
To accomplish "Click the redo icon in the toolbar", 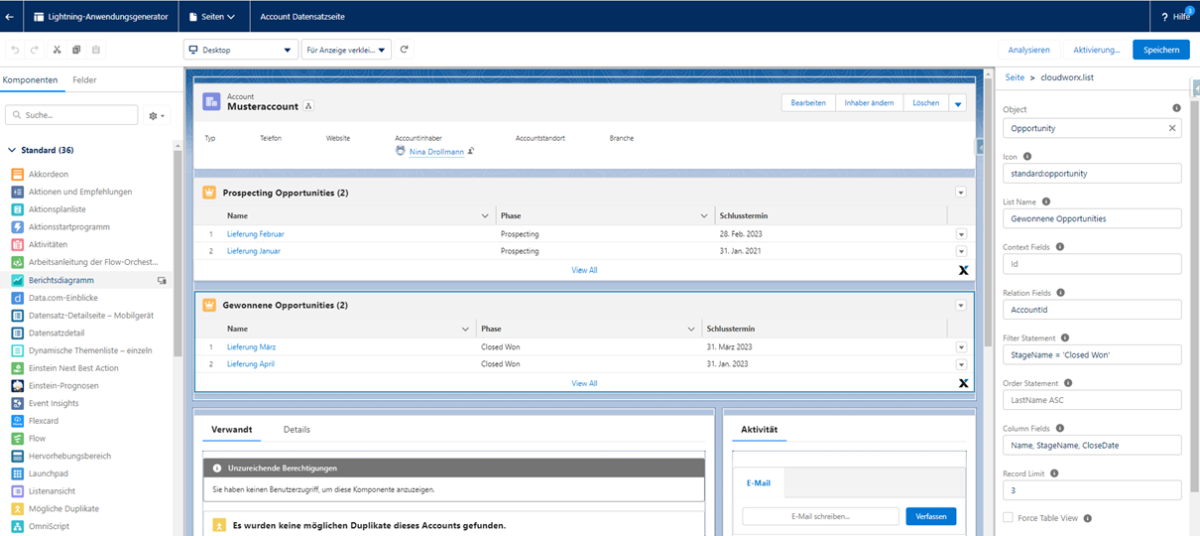I will coord(35,49).
